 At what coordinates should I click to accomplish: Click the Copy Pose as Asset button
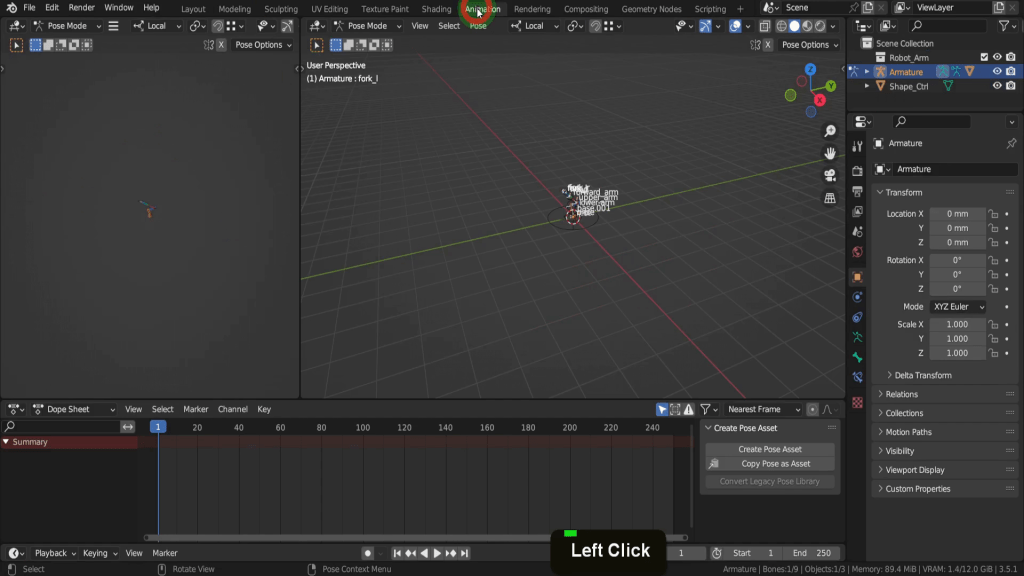point(769,464)
